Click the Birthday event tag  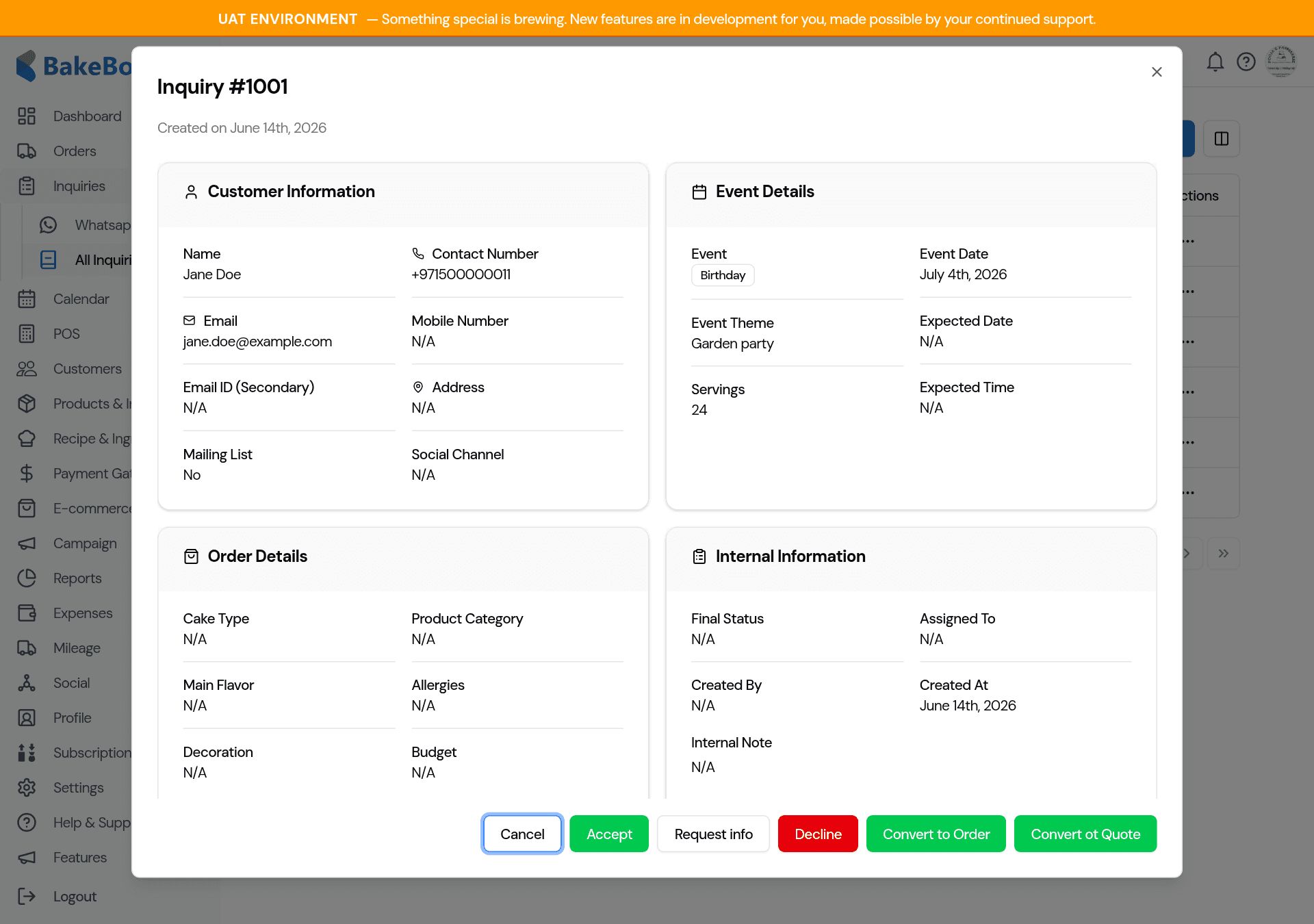(x=723, y=275)
